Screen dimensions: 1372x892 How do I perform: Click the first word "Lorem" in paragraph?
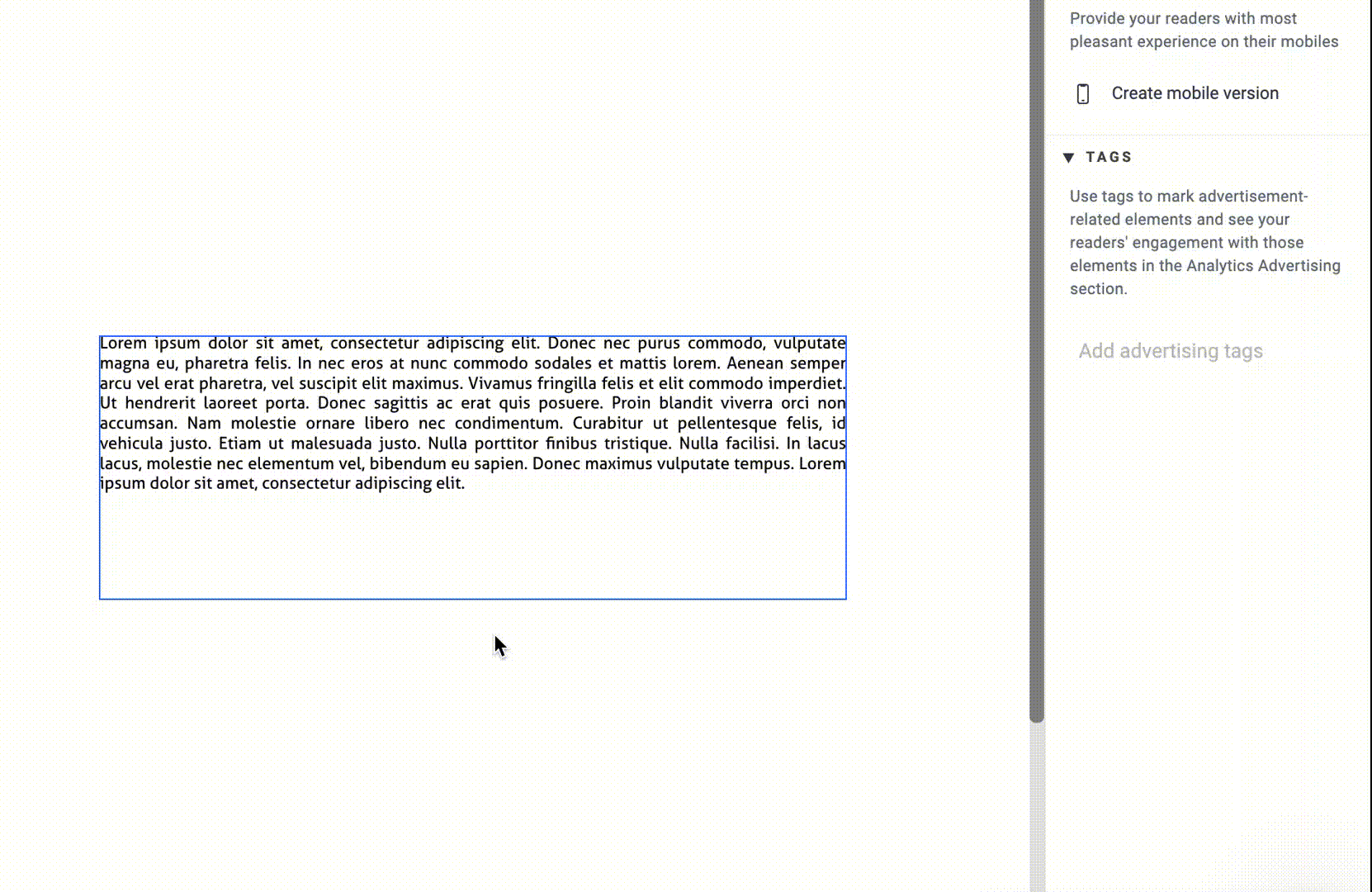[x=123, y=344]
